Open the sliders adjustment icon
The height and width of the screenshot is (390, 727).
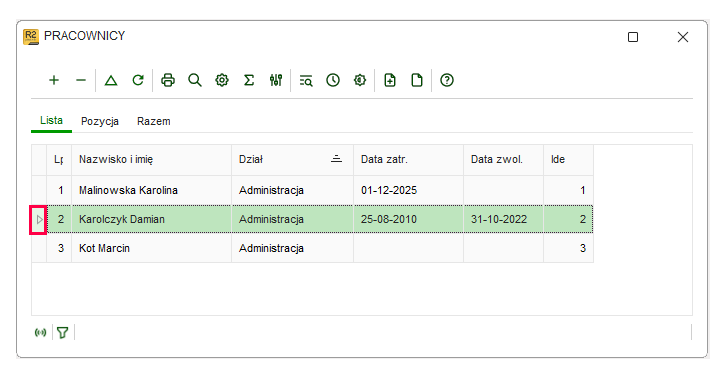click(276, 80)
